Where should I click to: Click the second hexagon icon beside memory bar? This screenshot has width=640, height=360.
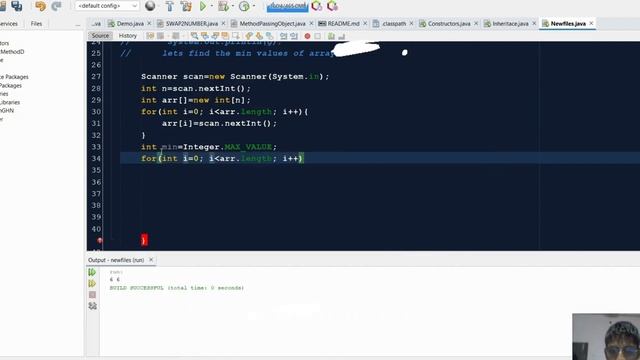pyautogui.click(x=333, y=6)
